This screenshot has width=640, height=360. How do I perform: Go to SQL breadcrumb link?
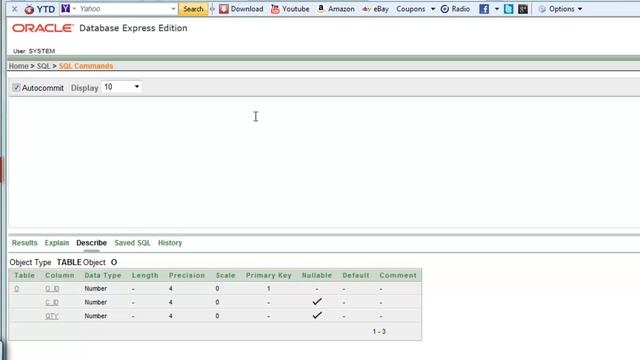[x=43, y=66]
